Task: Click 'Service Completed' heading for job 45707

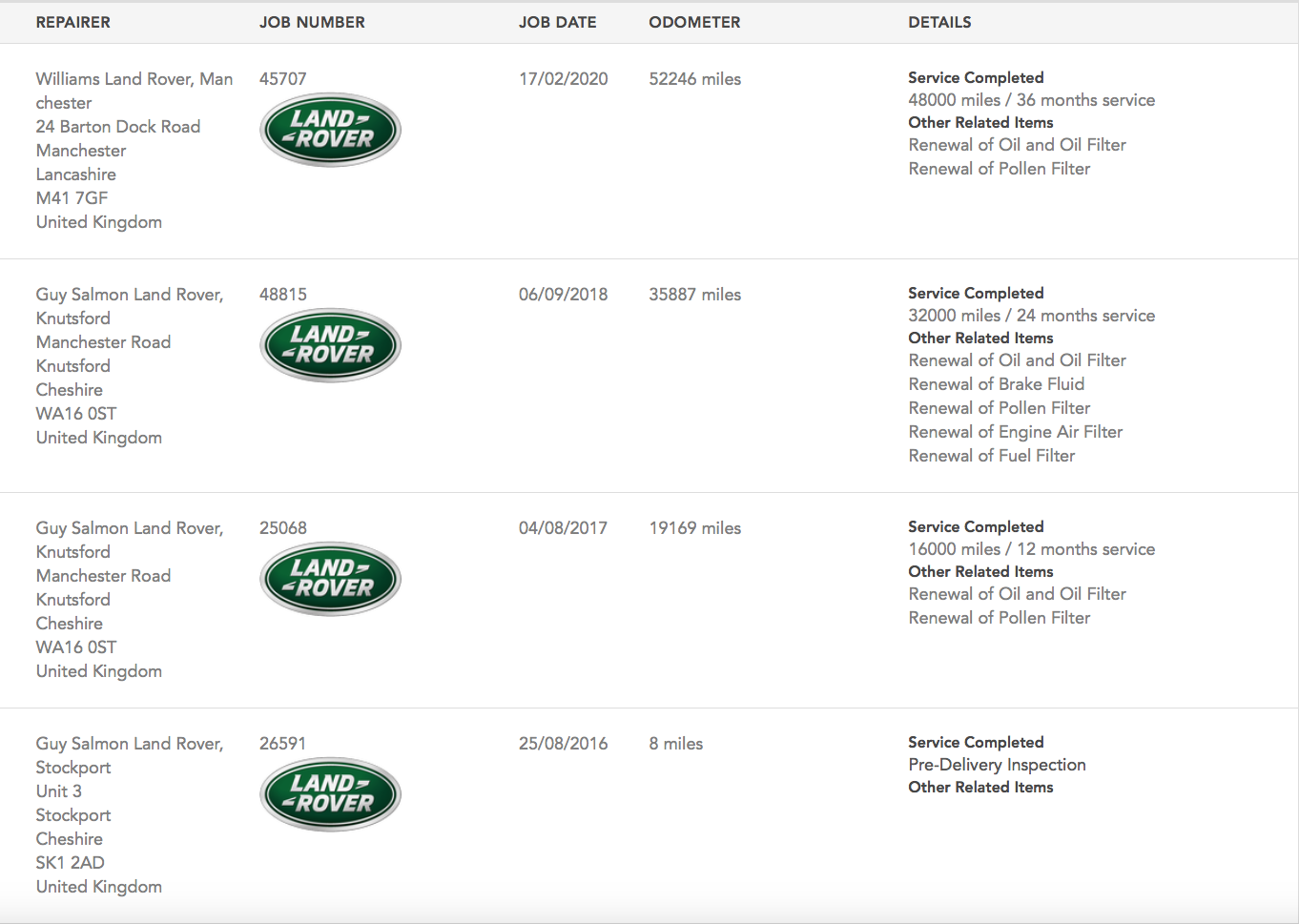Action: [x=976, y=77]
